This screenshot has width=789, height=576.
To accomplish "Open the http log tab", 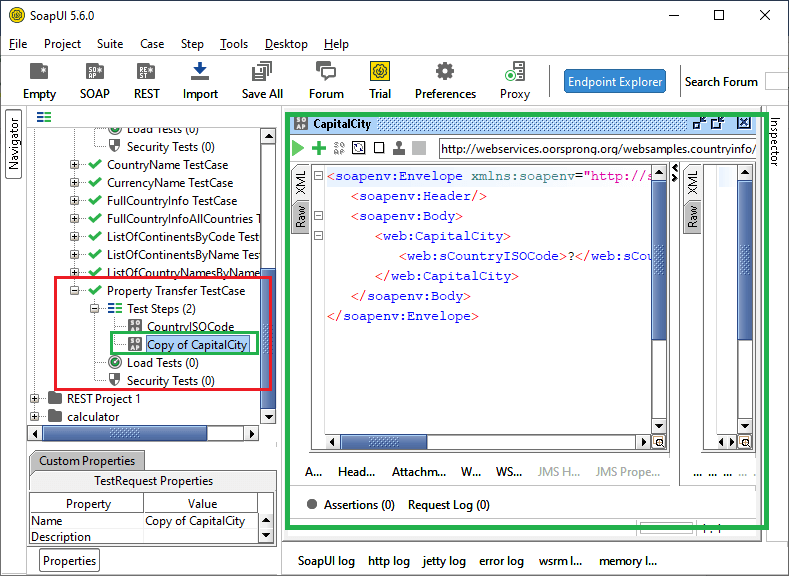I will 388,561.
